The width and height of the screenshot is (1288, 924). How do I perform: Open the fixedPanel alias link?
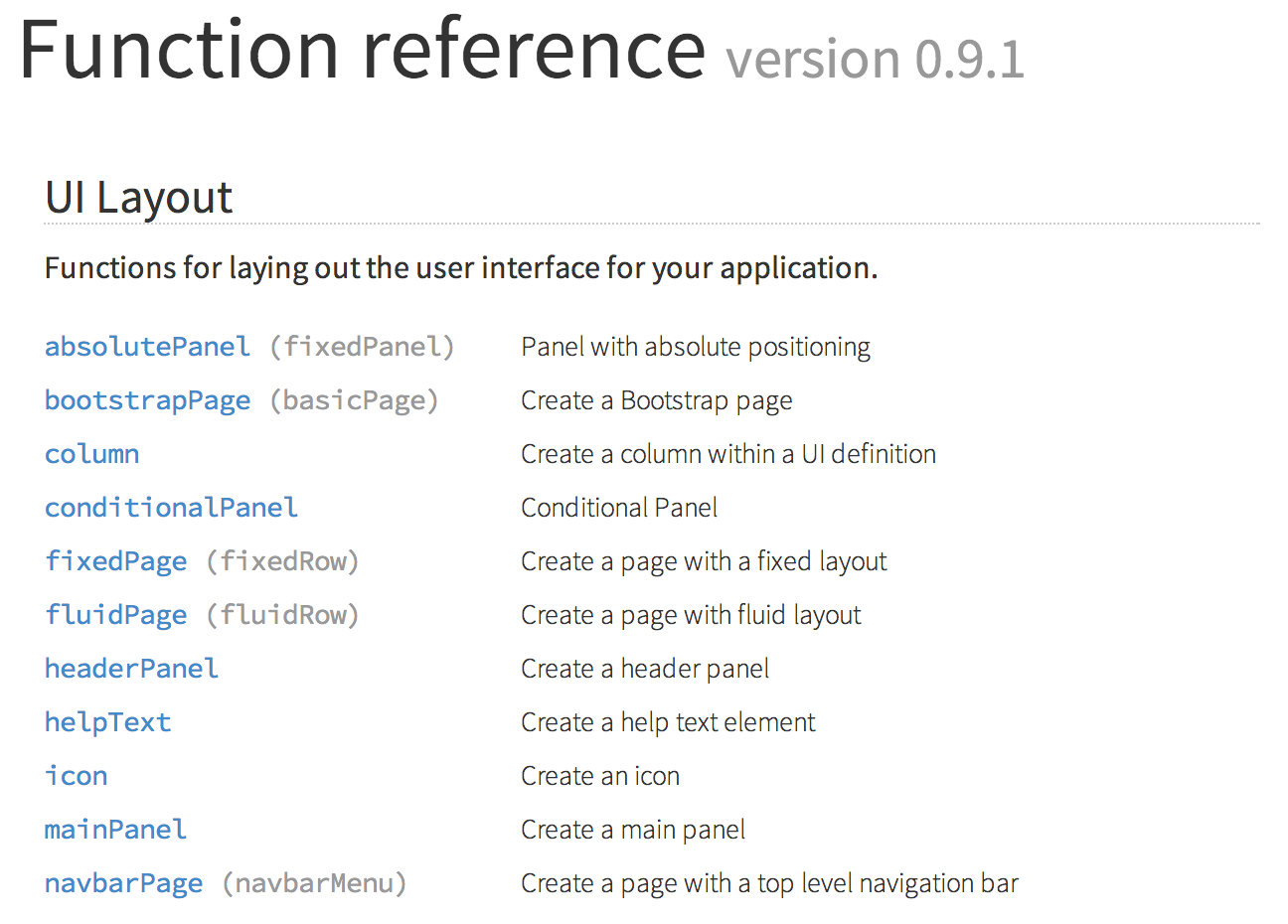click(x=362, y=347)
